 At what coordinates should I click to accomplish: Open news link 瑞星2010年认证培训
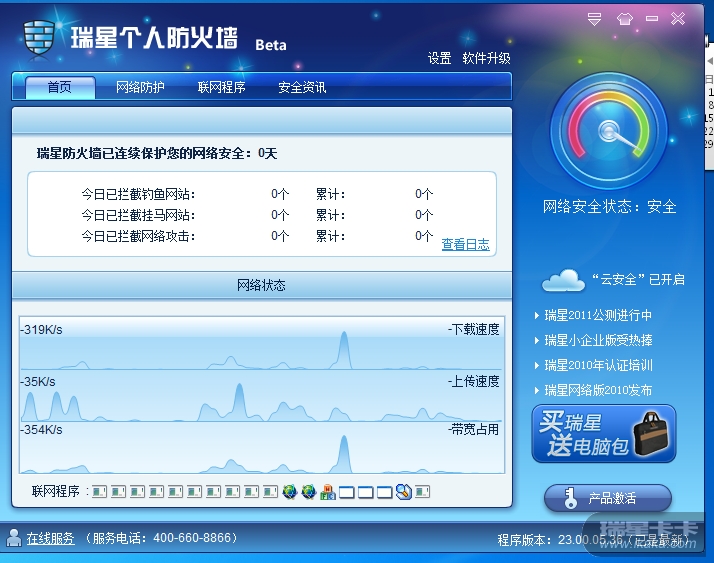(598, 365)
